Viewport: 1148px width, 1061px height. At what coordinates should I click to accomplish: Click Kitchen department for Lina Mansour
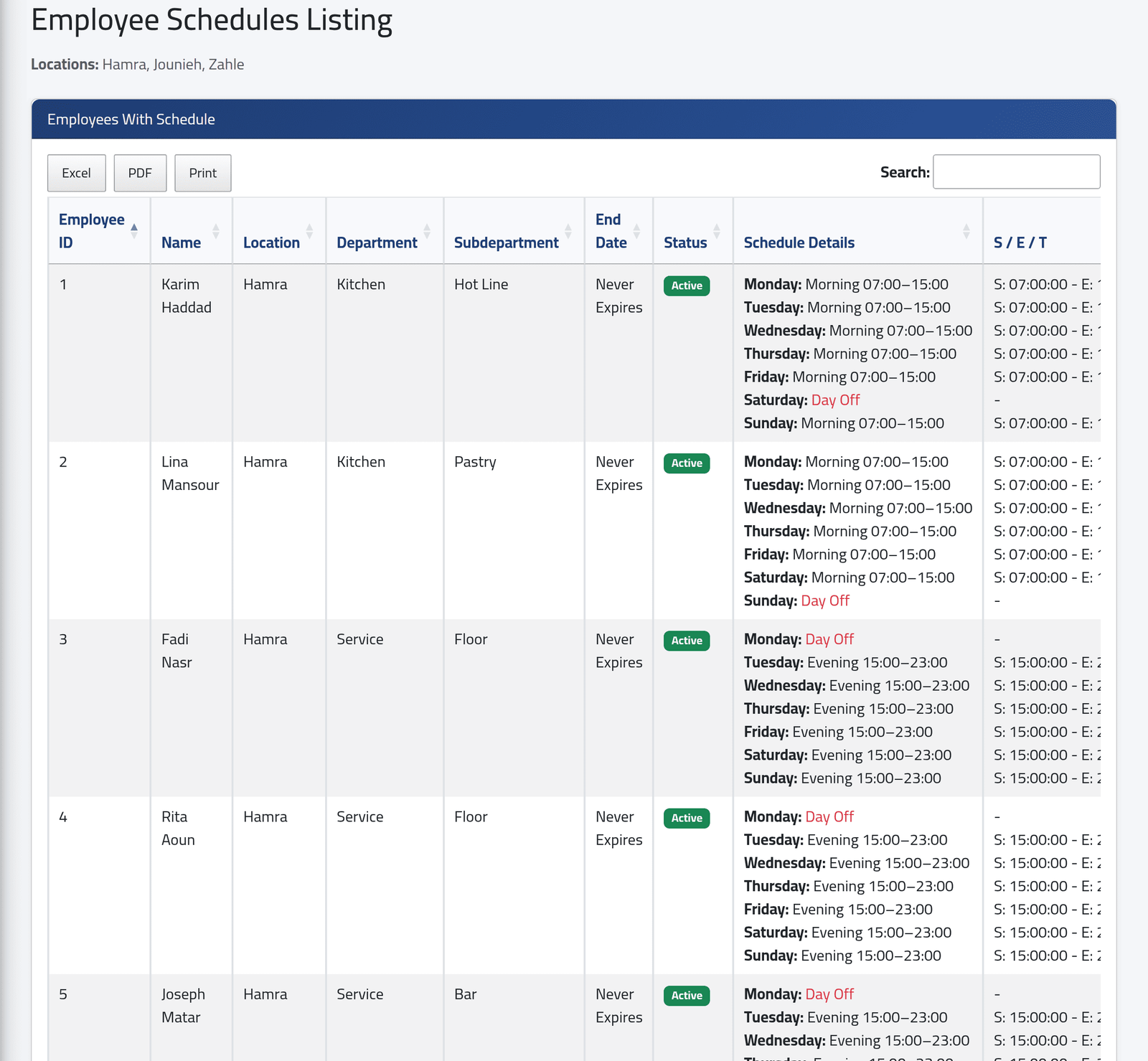[x=361, y=462]
